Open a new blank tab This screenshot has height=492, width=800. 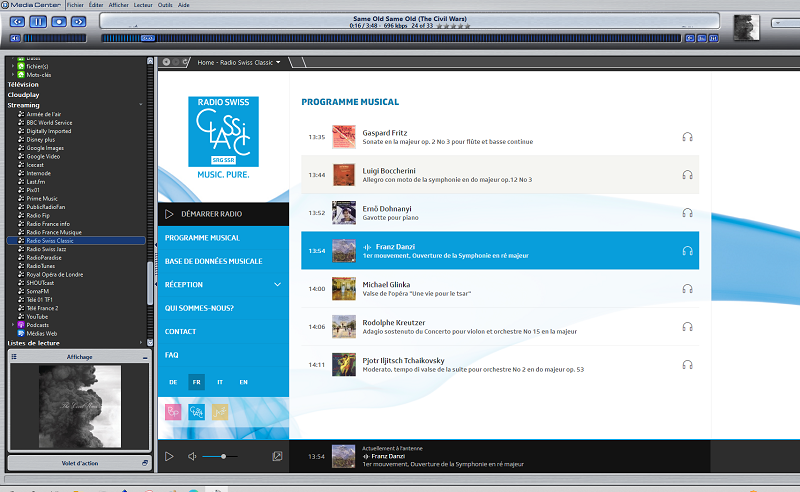(298, 62)
